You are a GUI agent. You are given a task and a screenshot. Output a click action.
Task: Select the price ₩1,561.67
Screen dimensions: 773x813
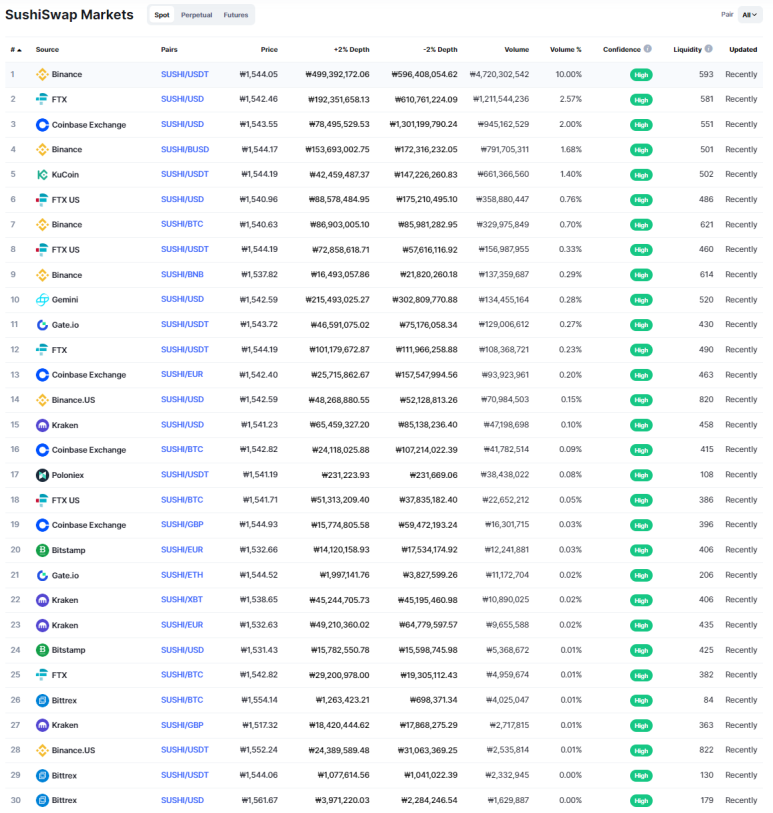[259, 801]
